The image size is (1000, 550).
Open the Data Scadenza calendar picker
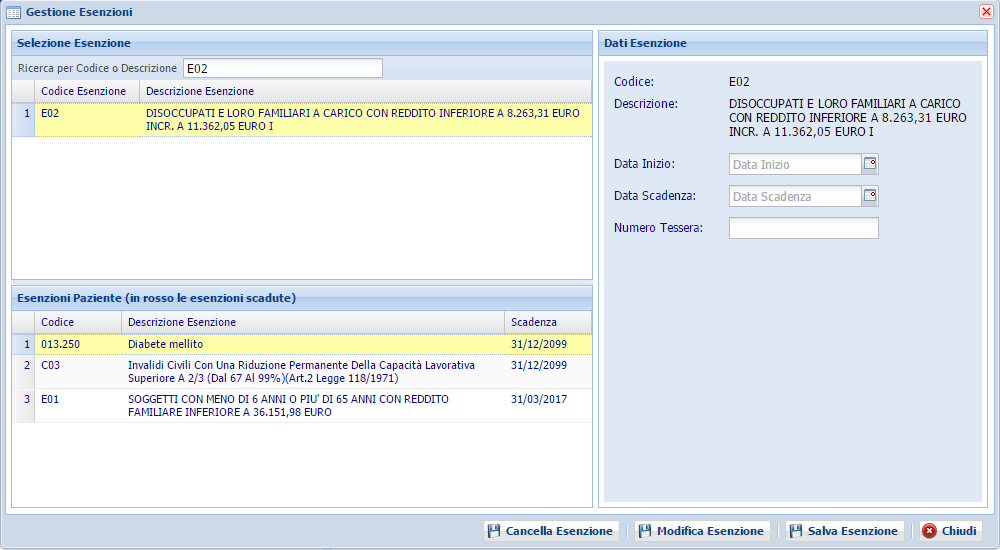point(870,196)
